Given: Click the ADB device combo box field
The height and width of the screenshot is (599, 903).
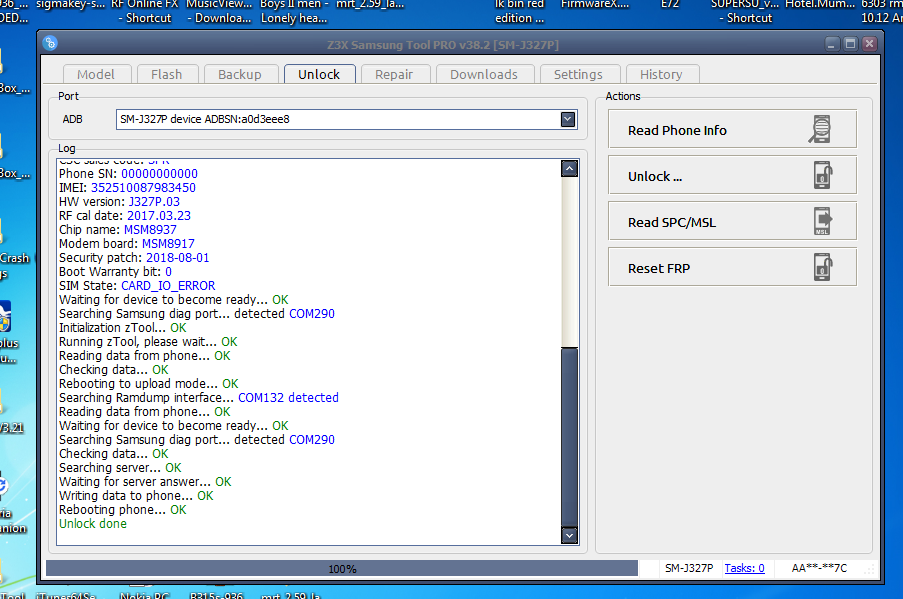Looking at the screenshot, I should pos(347,119).
